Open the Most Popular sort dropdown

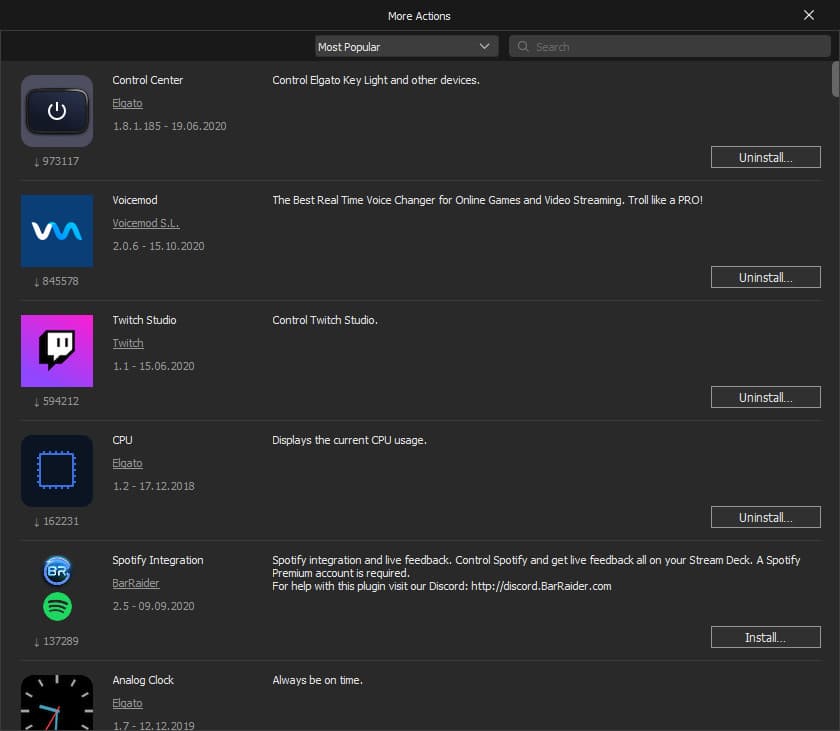point(407,47)
